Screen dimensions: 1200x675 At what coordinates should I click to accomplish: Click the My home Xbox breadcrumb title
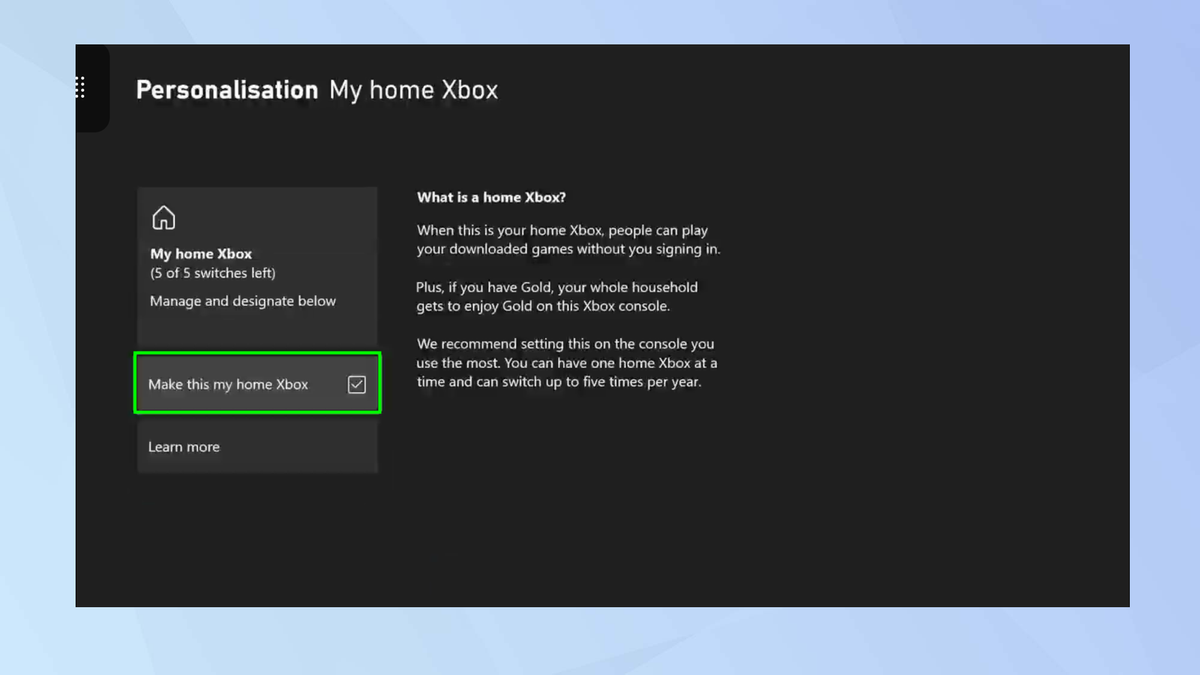pos(413,89)
